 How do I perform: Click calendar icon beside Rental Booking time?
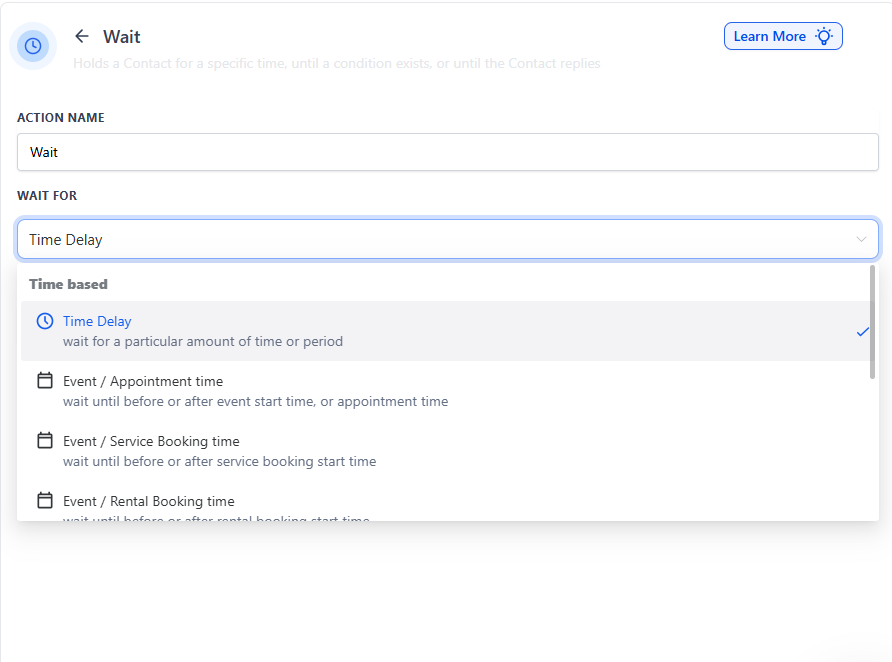(45, 500)
